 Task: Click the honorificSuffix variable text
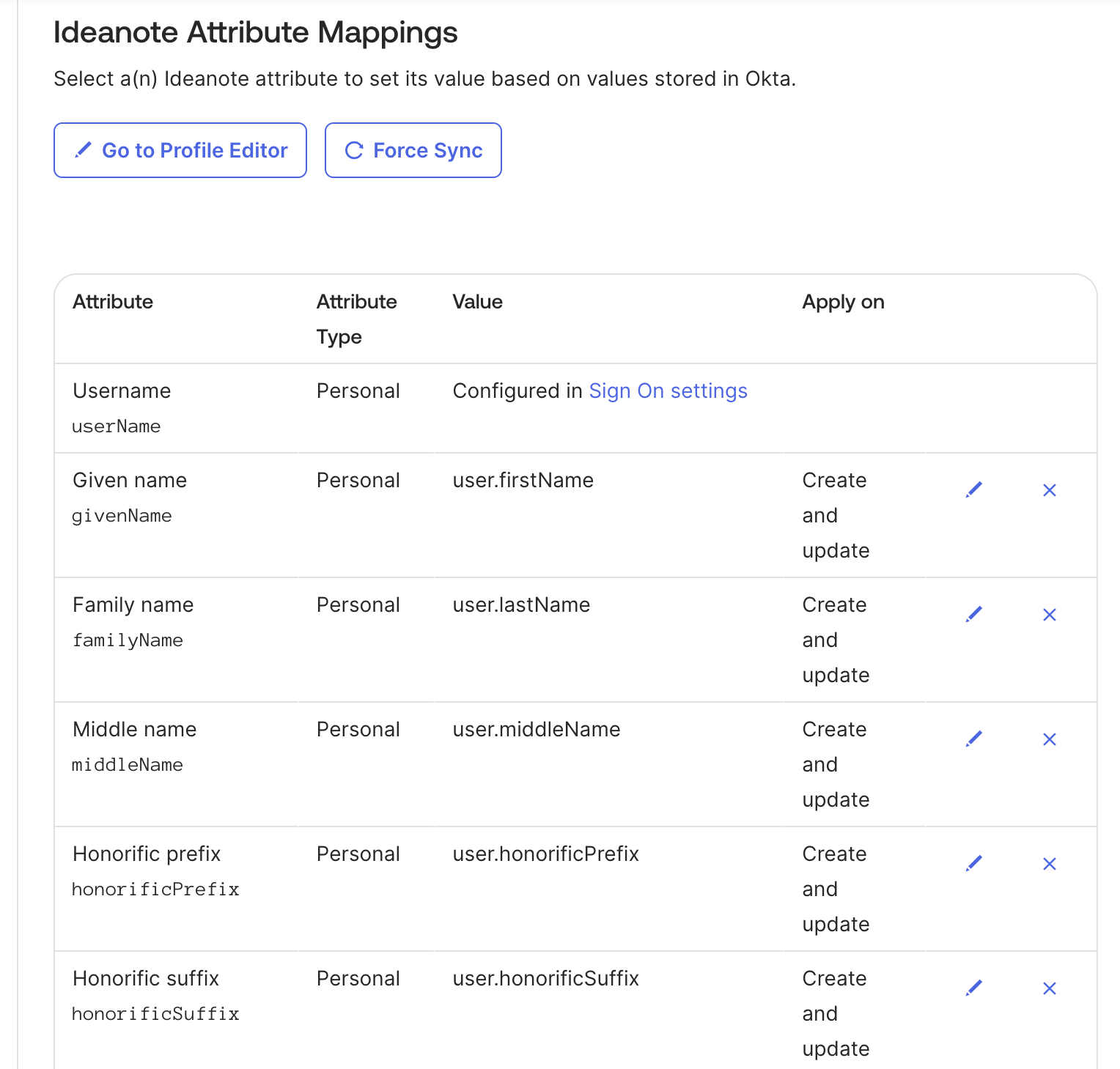click(155, 1014)
